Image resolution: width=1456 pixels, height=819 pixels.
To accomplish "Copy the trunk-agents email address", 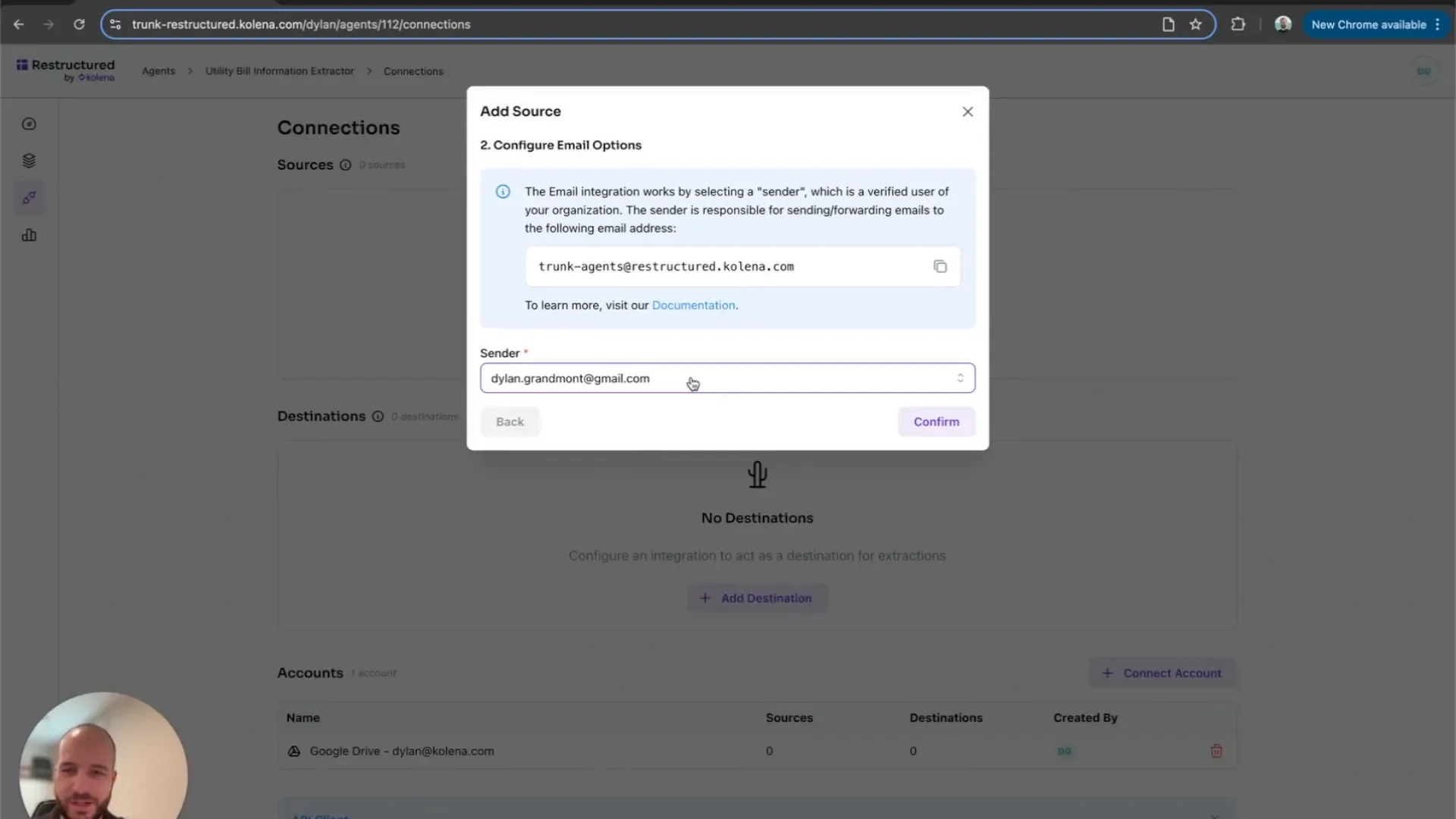I will (940, 266).
